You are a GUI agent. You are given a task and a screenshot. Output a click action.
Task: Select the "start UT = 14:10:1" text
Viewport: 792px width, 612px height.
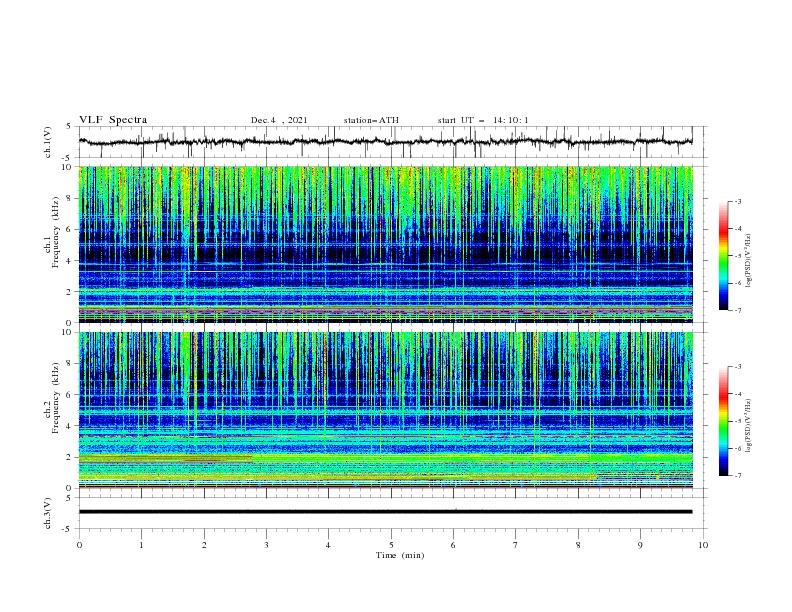tap(483, 120)
